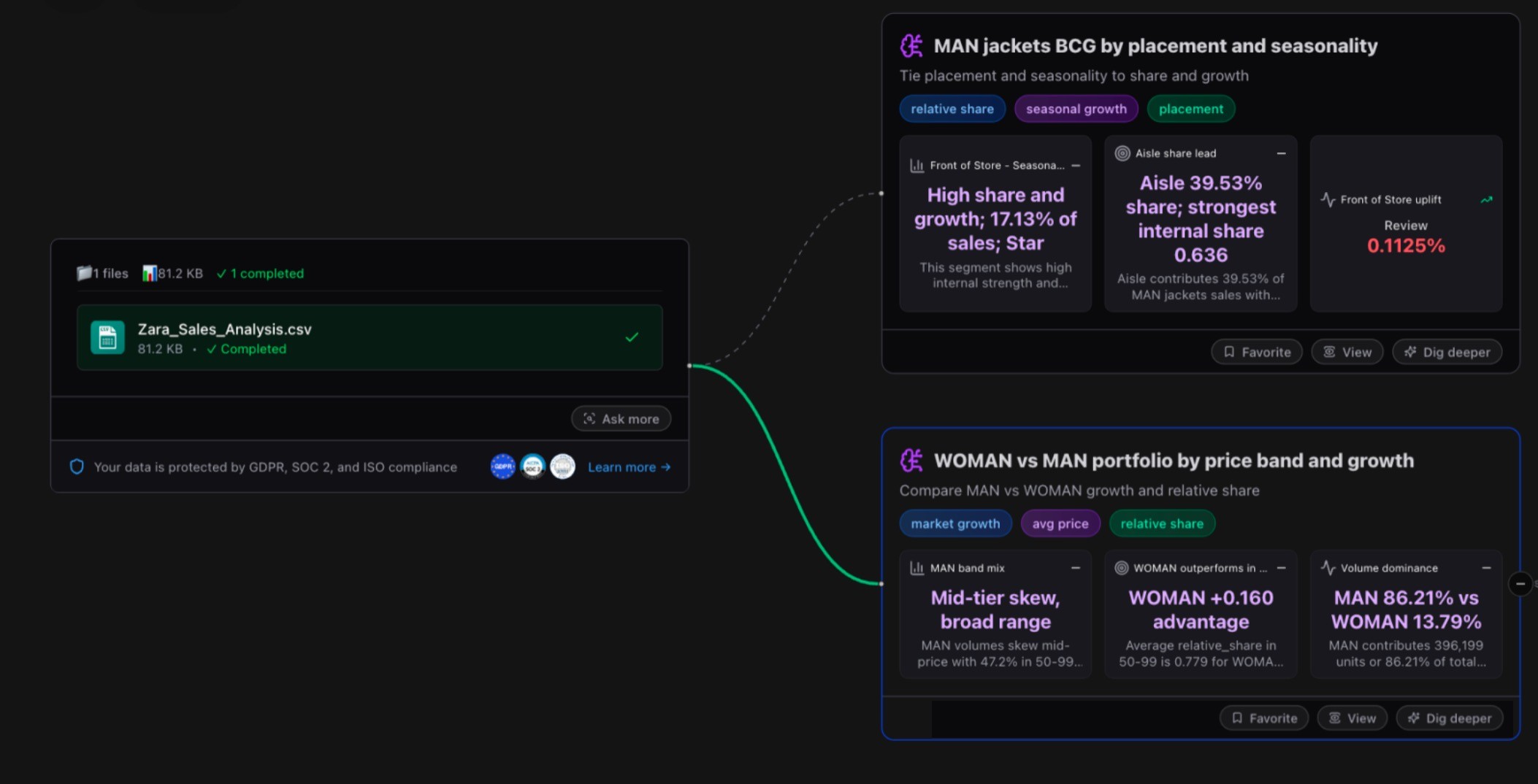Click the "1 completed" status text
The height and width of the screenshot is (784, 1538).
coord(260,274)
